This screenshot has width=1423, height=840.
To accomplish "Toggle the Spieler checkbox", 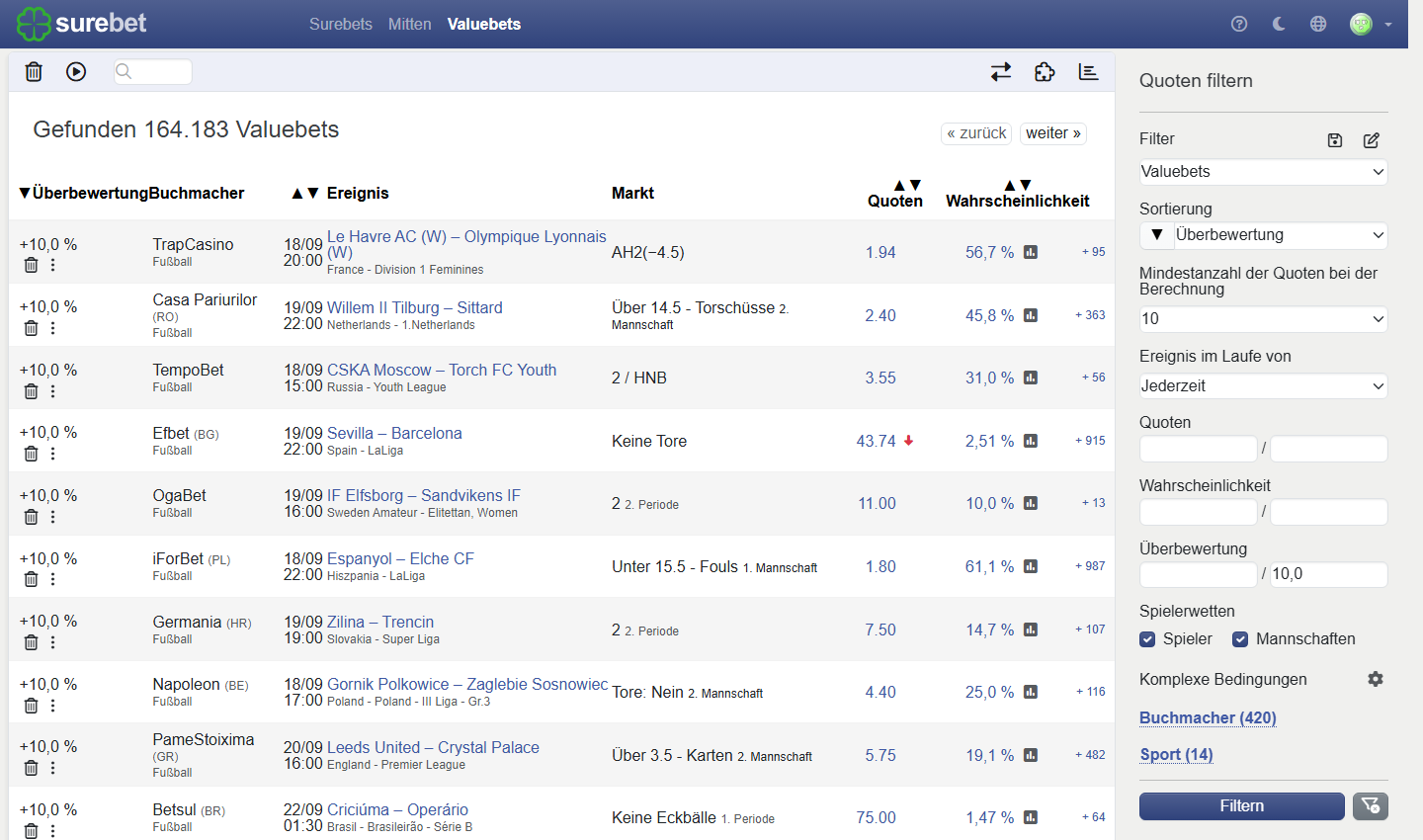I will [x=1147, y=639].
